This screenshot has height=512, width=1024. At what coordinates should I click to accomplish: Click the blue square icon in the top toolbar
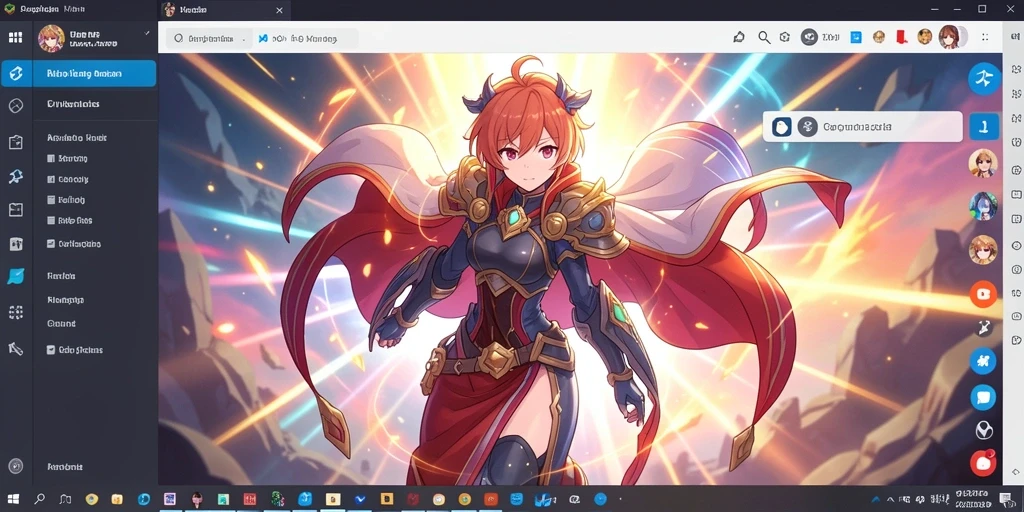coord(856,37)
